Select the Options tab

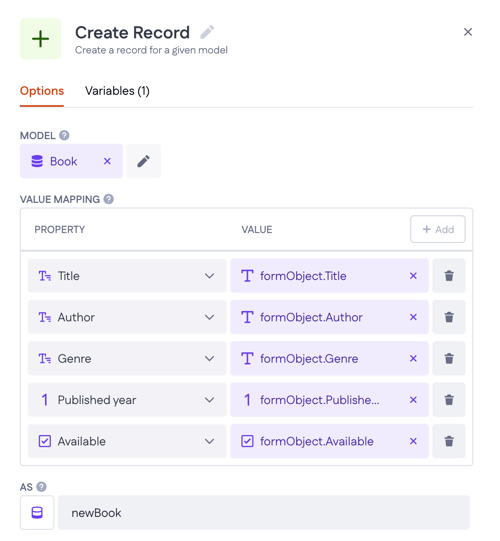pos(42,91)
